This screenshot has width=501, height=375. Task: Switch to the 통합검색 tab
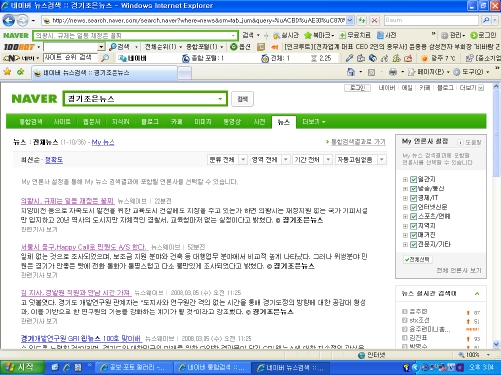[31, 122]
